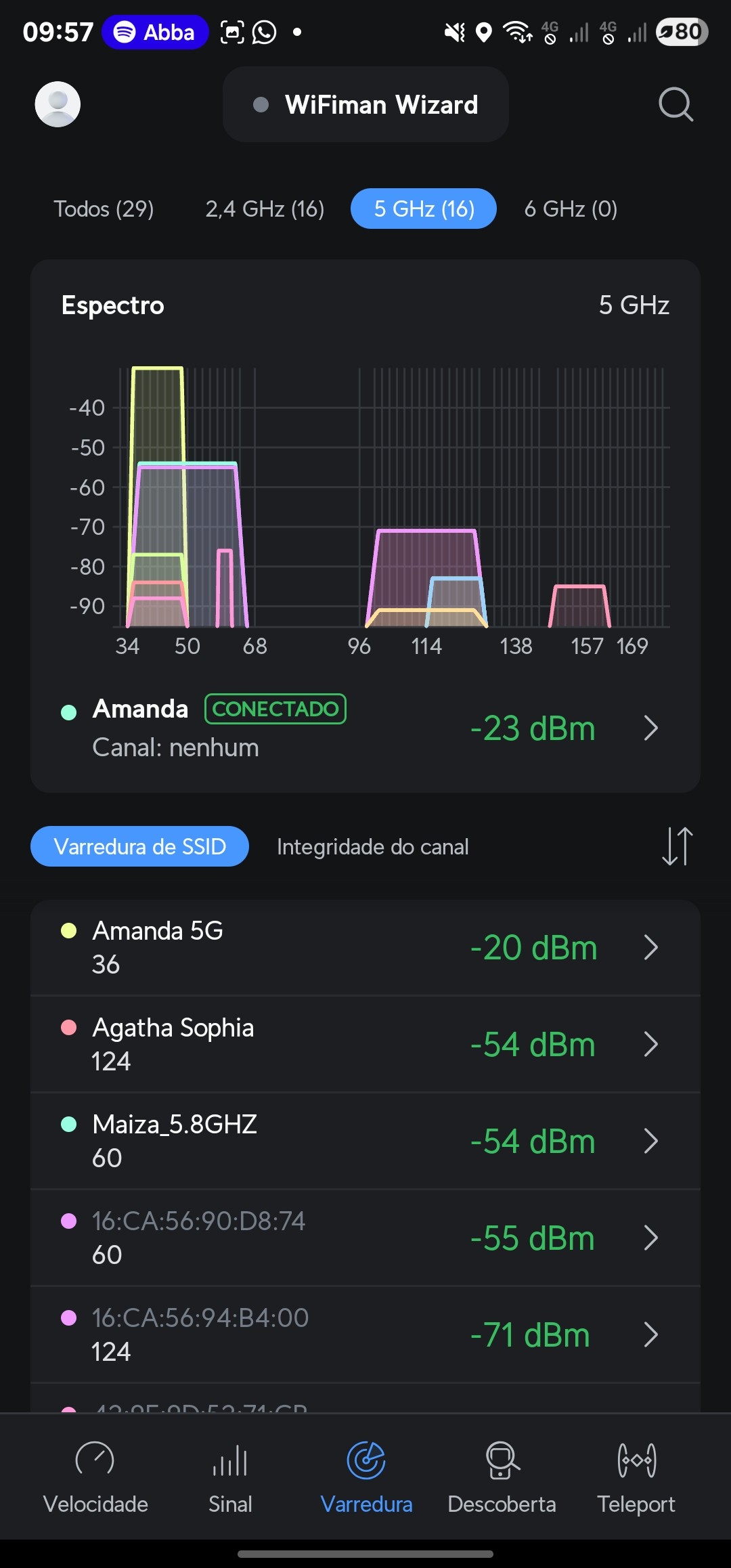Expand Agatha Sophia network details chevron
This screenshot has height=1568, width=731.
651,1045
